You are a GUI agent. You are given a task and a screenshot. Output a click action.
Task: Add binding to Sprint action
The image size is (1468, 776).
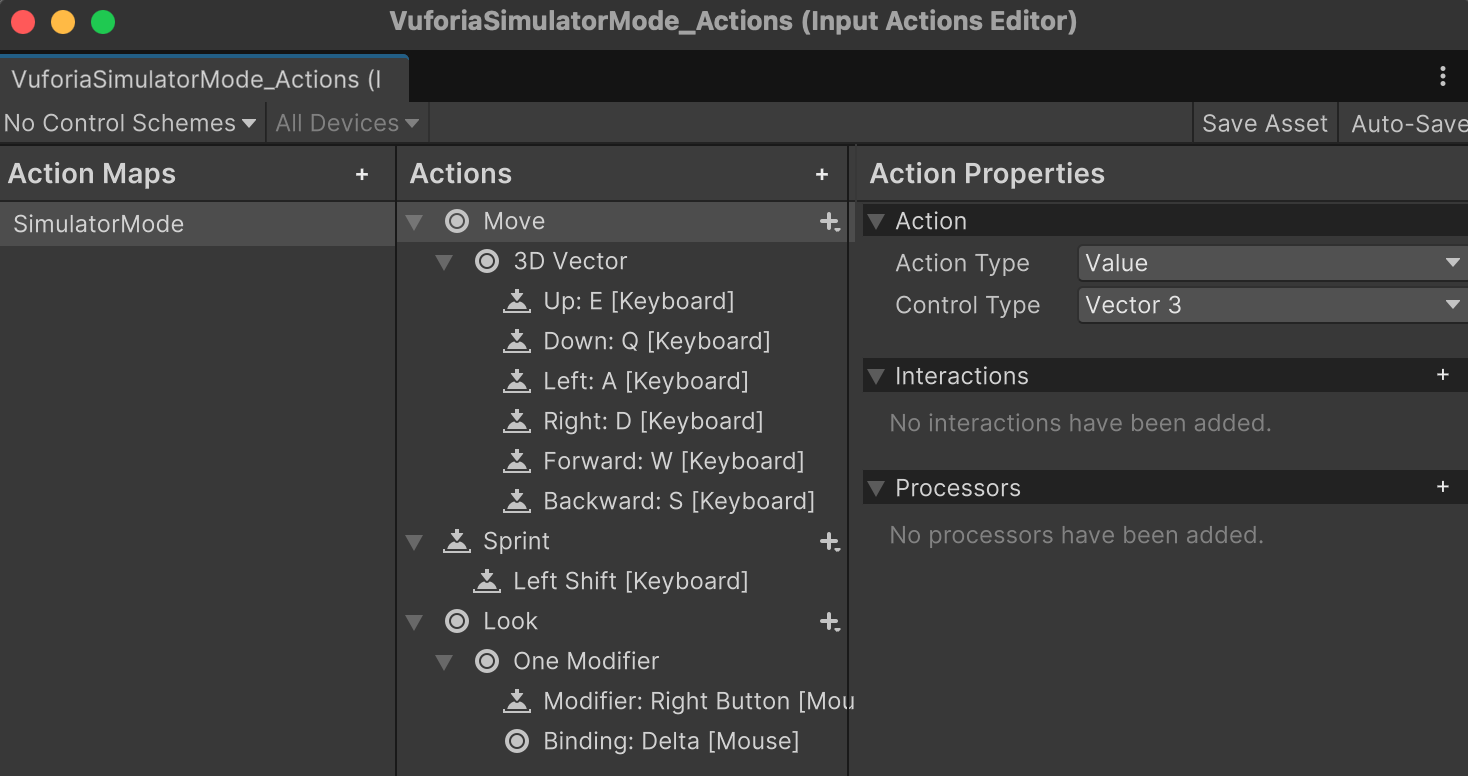coord(829,542)
